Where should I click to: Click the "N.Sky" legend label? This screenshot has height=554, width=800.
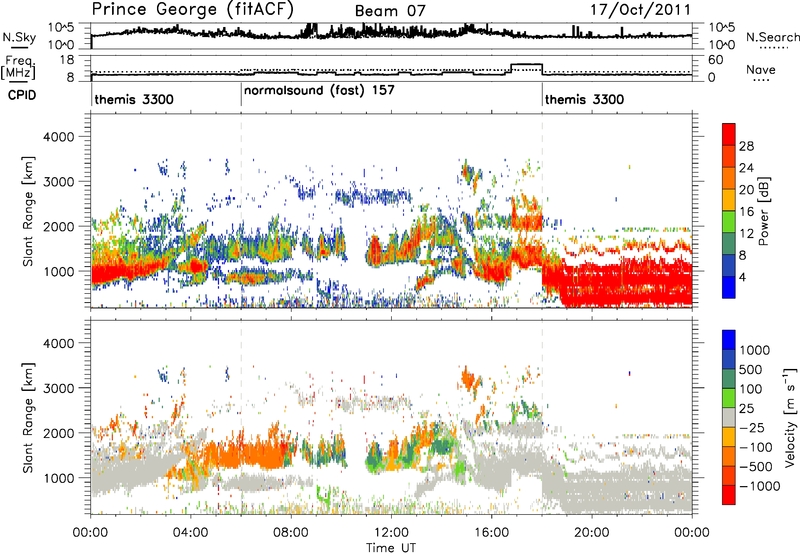click(x=19, y=37)
